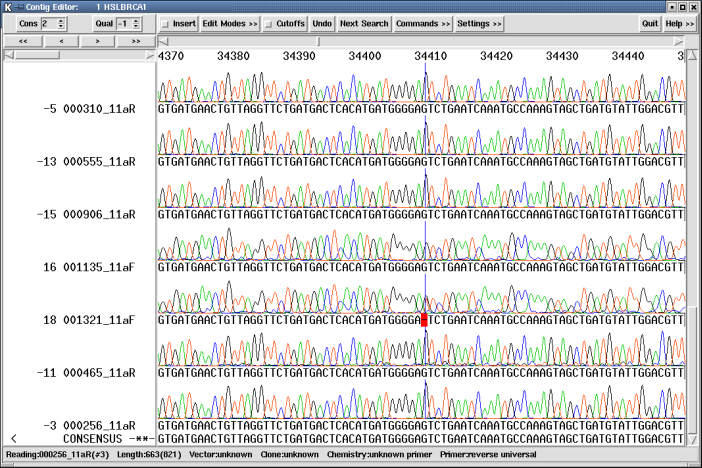This screenshot has width=702, height=468.
Task: Click the >> fast scroll right button
Action: click(x=135, y=41)
